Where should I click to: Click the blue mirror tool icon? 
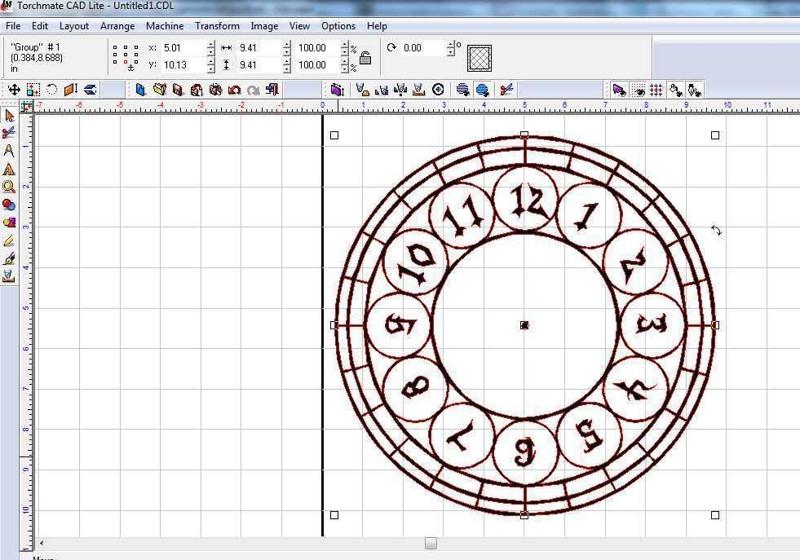pyautogui.click(x=90, y=90)
